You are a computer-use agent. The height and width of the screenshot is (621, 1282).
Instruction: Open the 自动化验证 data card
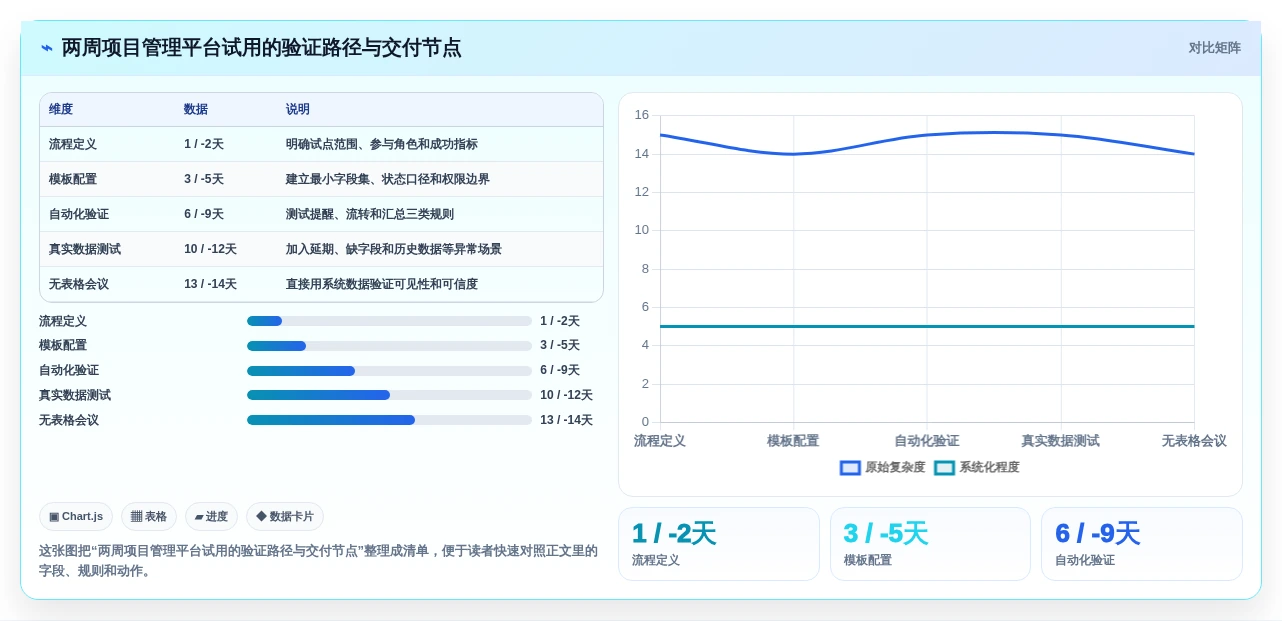click(1142, 544)
